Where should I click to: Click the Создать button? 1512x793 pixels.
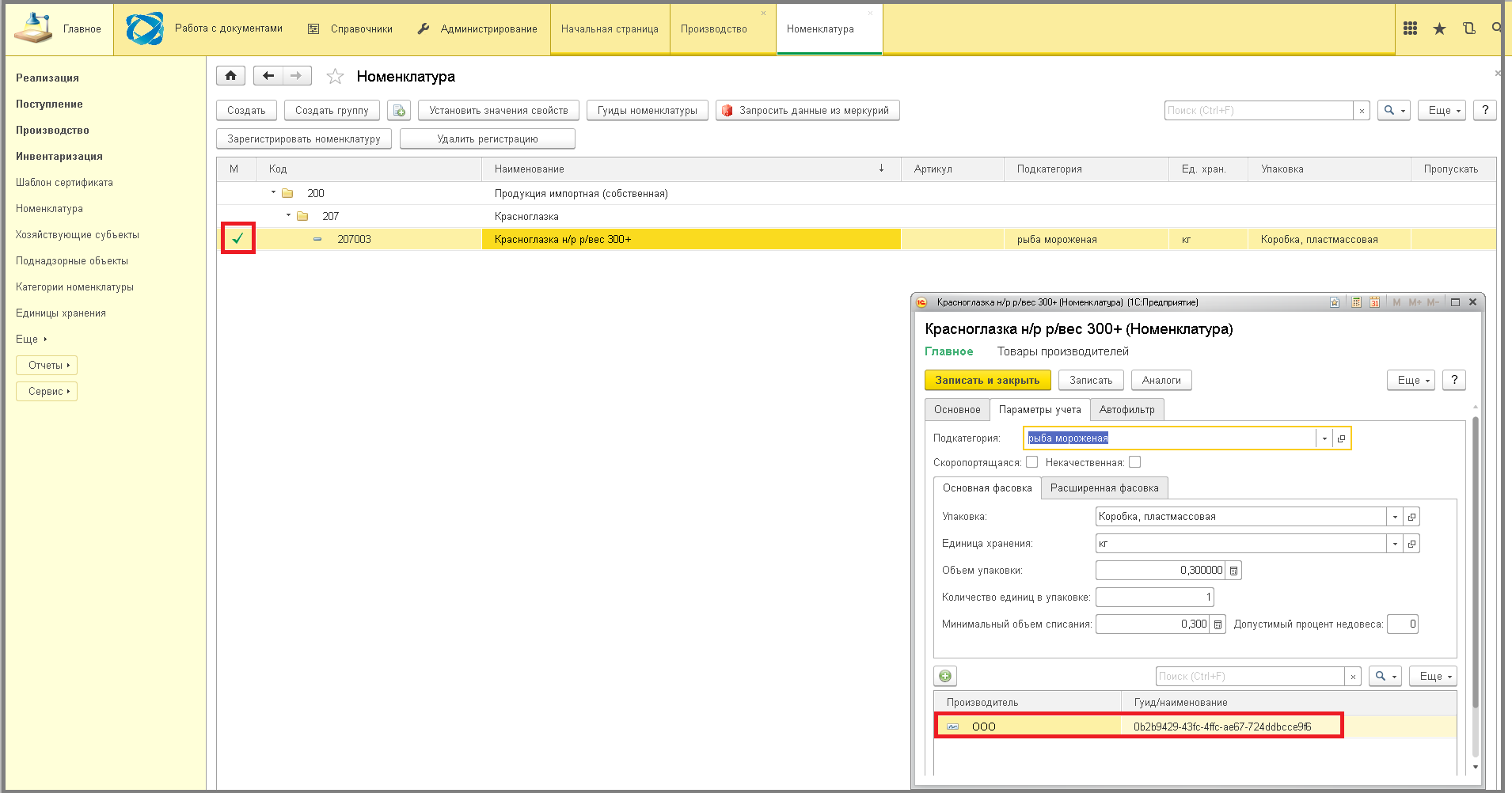click(246, 110)
